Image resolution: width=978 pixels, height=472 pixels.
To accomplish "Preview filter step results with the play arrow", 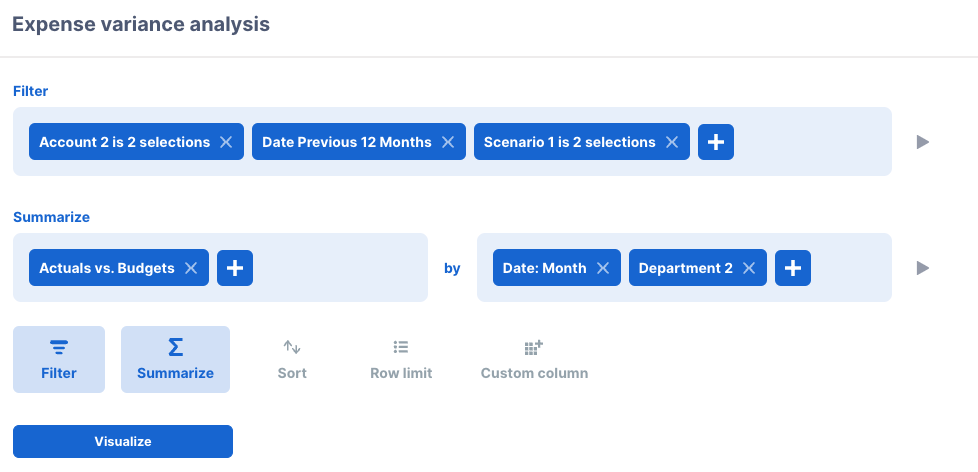I will (923, 142).
